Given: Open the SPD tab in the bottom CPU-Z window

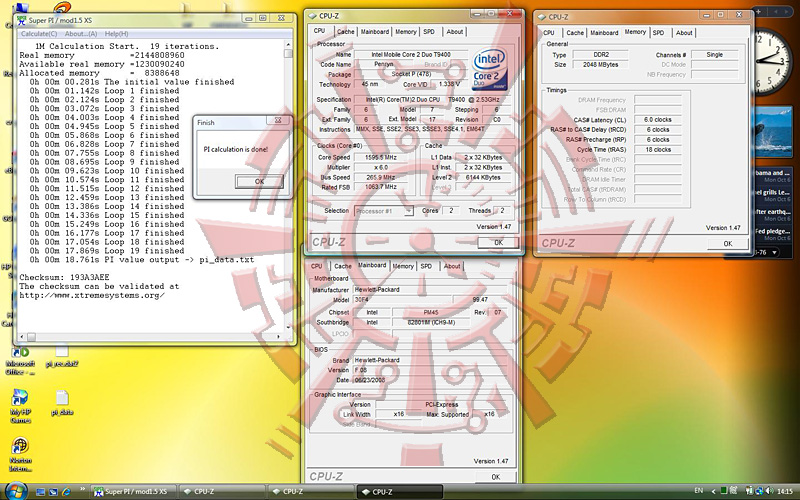Looking at the screenshot, I should click(x=427, y=266).
